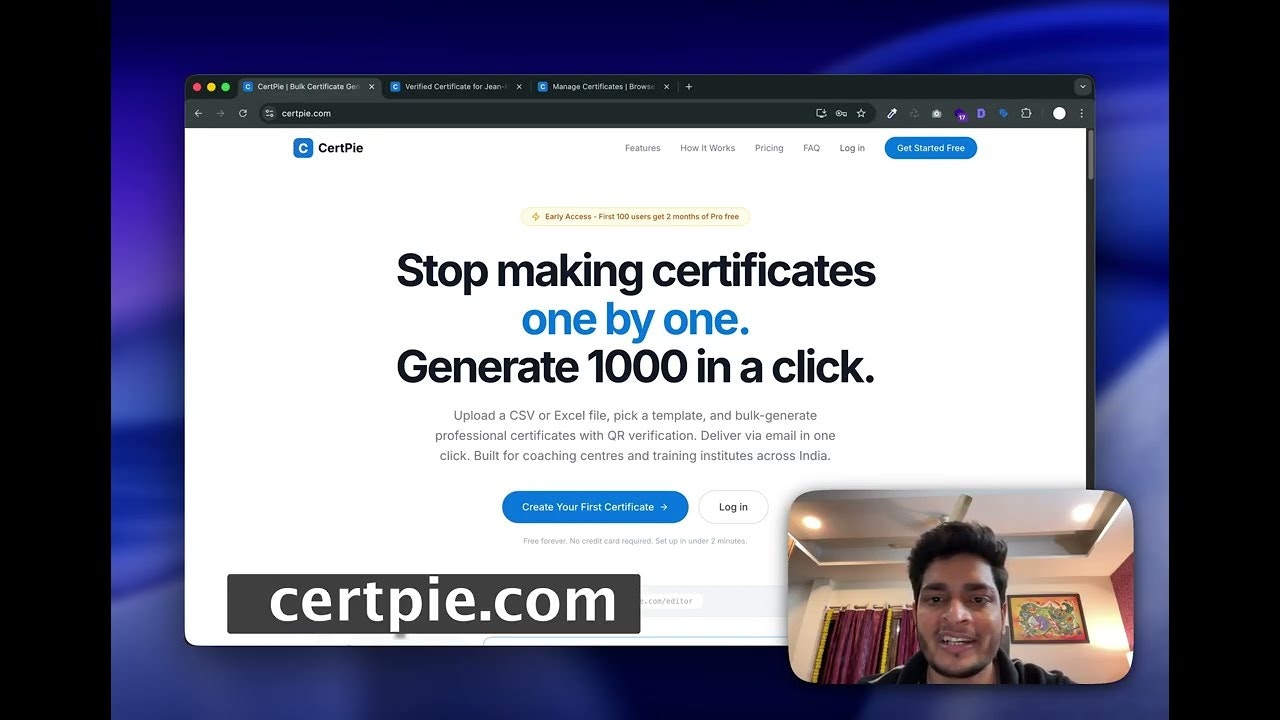The height and width of the screenshot is (720, 1280).
Task: Reload the page with the refresh icon
Action: (x=243, y=113)
